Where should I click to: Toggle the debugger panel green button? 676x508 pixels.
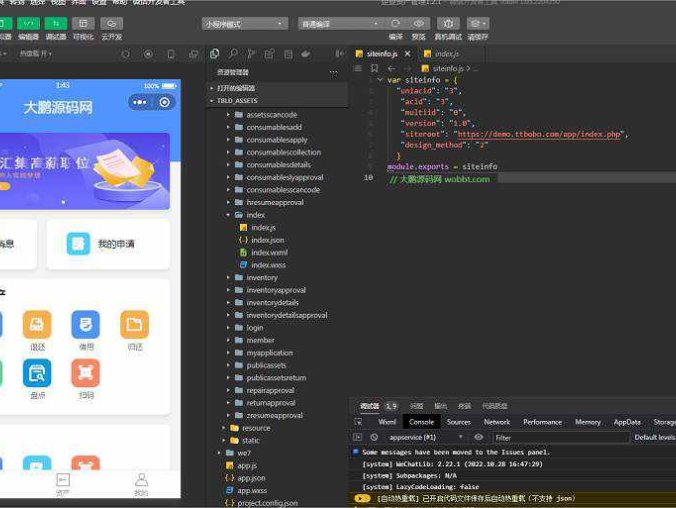pos(56,23)
